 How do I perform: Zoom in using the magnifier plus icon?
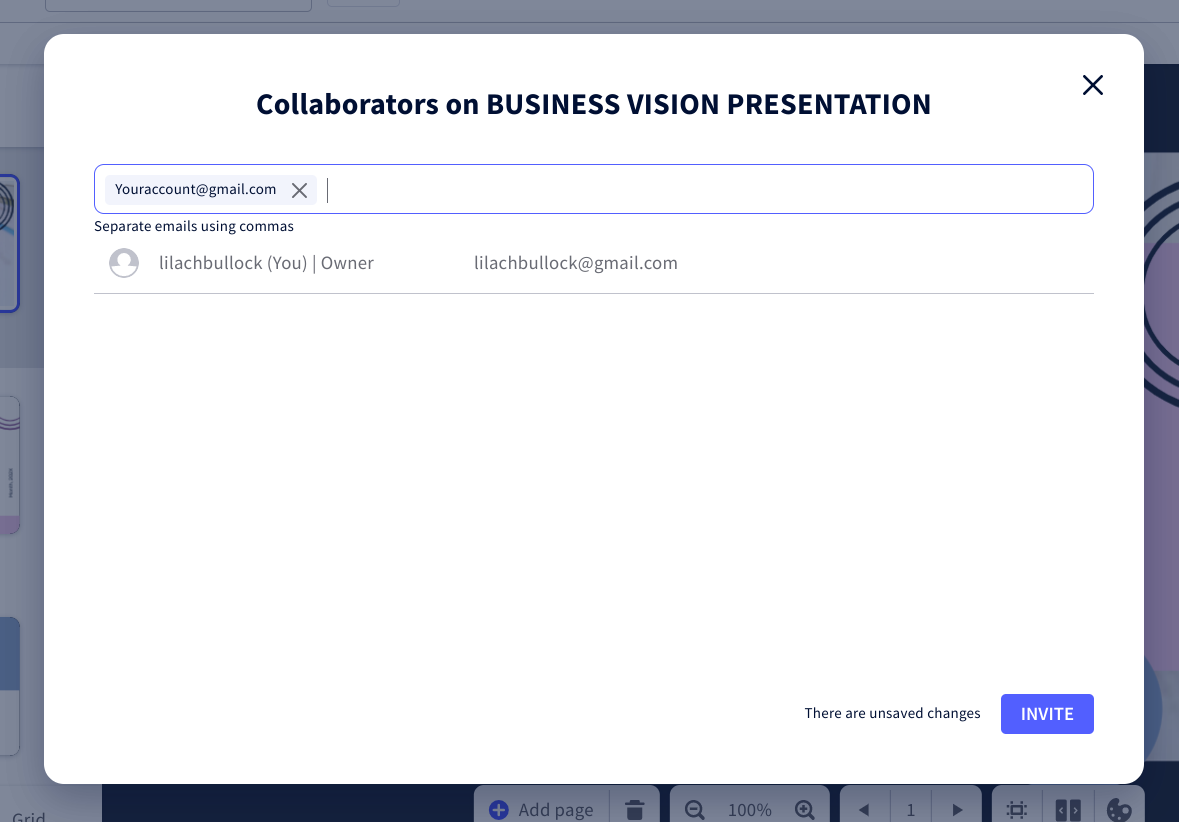805,809
